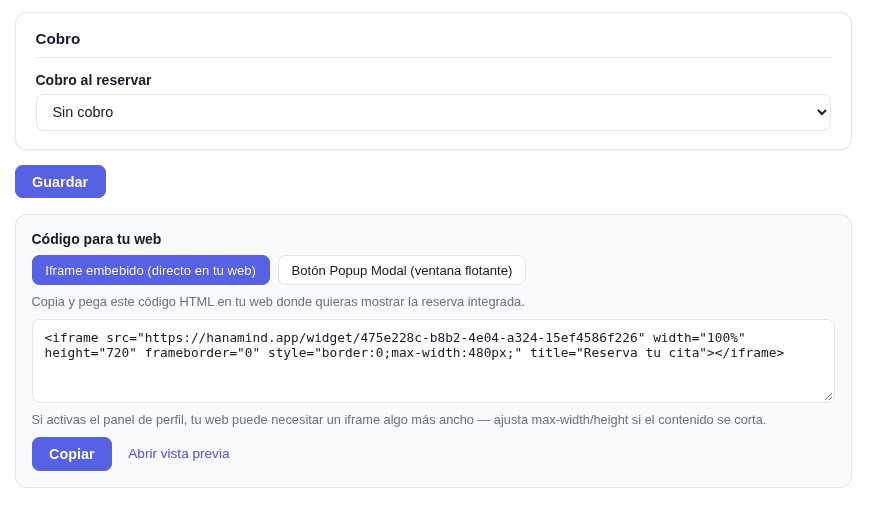The width and height of the screenshot is (872, 508).
Task: Open the Abrir vista previa link
Action: point(179,453)
